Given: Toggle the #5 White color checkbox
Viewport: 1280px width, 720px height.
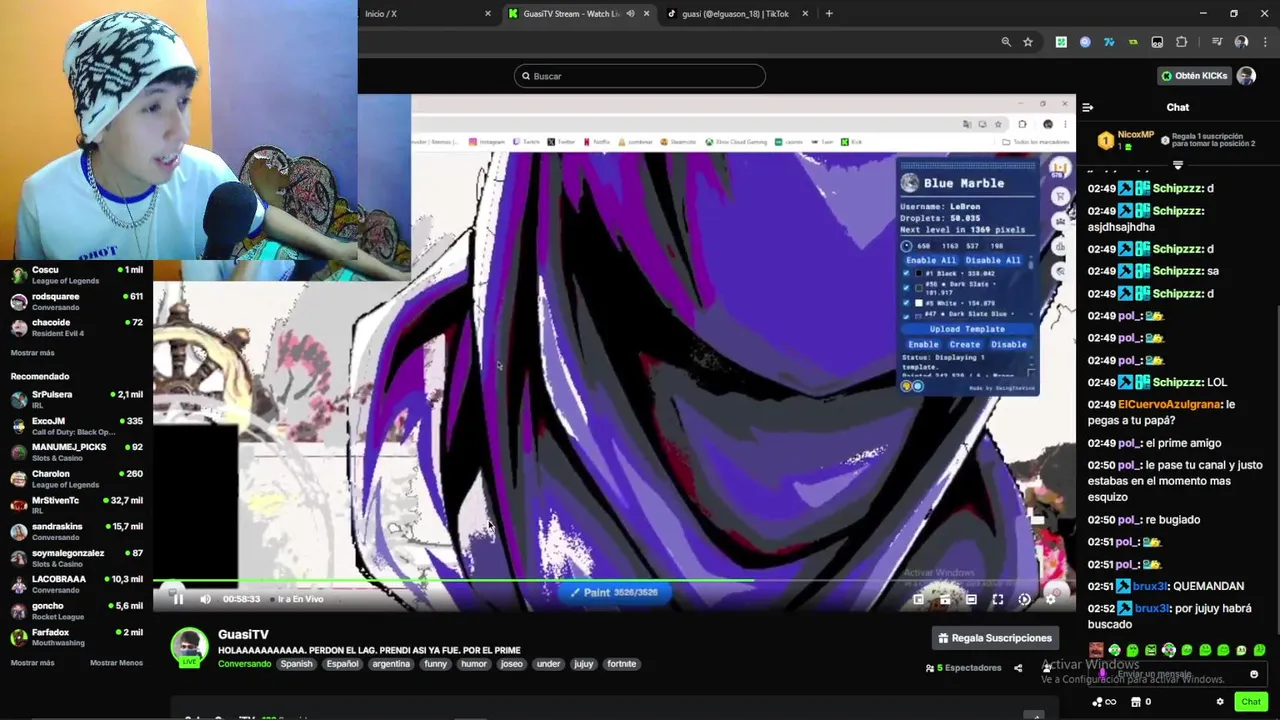Looking at the screenshot, I should click(x=907, y=303).
